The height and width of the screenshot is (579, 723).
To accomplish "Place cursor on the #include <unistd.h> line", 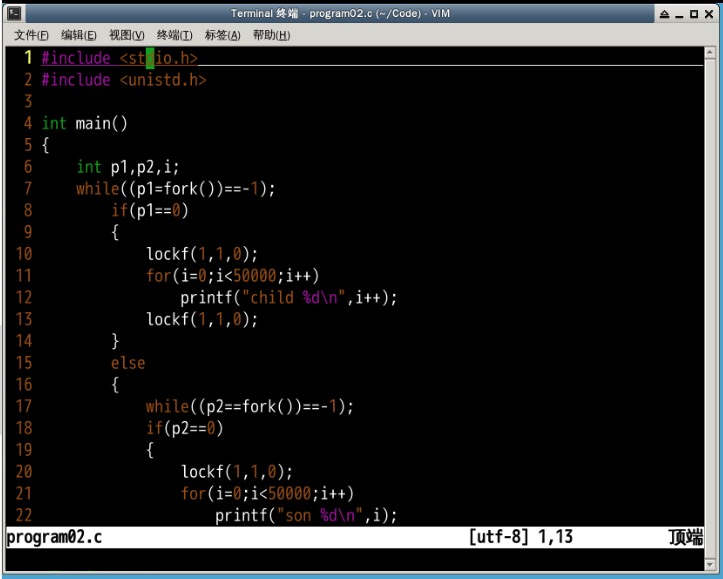I will point(123,80).
